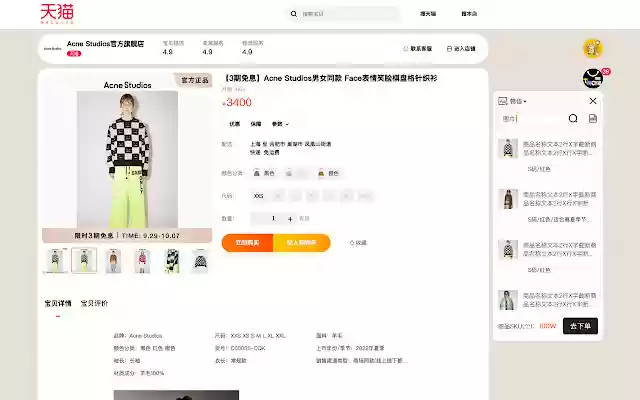Click the 官方正品 badge

point(195,80)
